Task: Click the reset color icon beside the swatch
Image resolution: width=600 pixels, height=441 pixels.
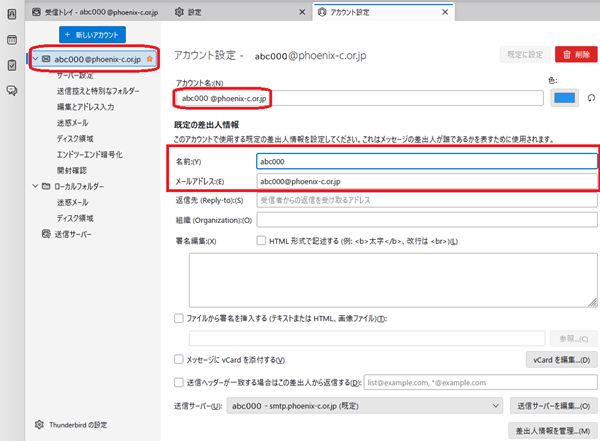Action: coord(591,97)
